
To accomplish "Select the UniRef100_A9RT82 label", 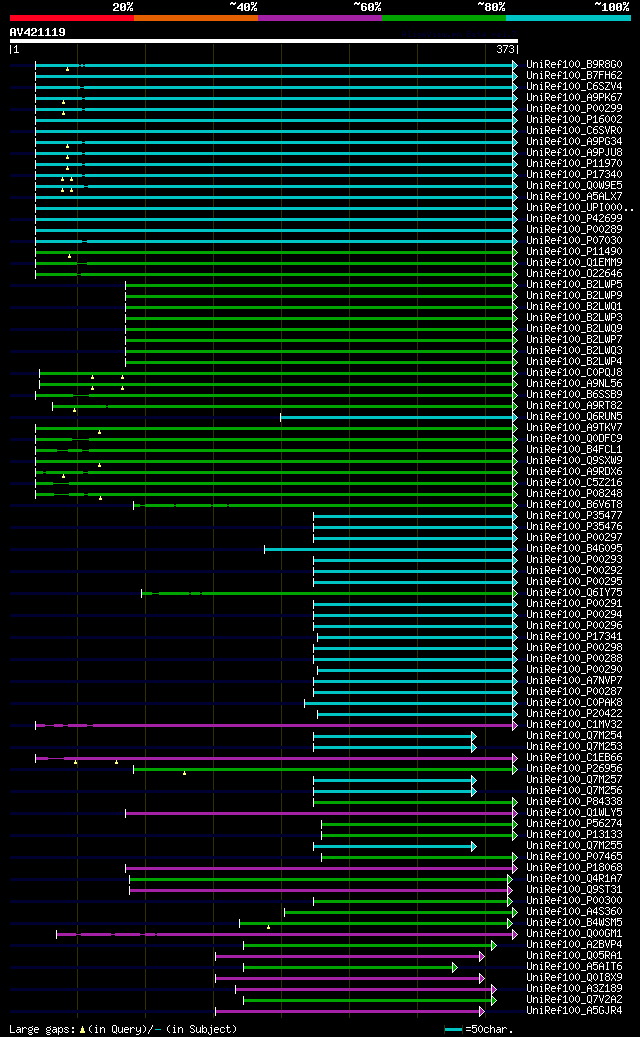I will [574, 405].
